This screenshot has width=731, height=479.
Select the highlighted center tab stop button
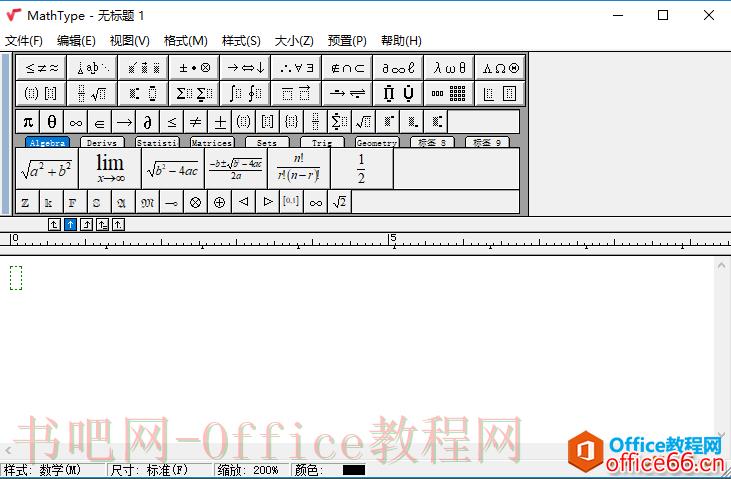(x=70, y=225)
